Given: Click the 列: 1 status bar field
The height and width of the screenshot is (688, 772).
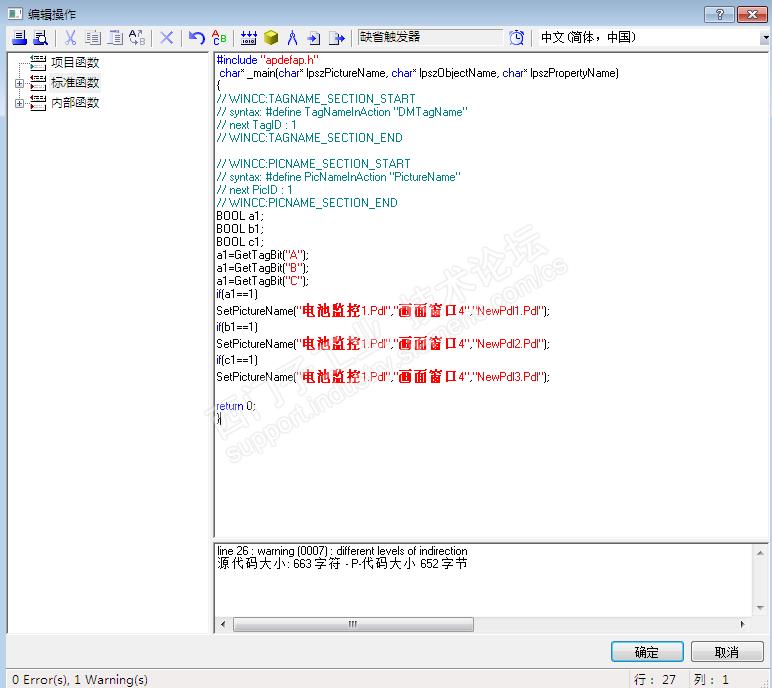Looking at the screenshot, I should [710, 680].
